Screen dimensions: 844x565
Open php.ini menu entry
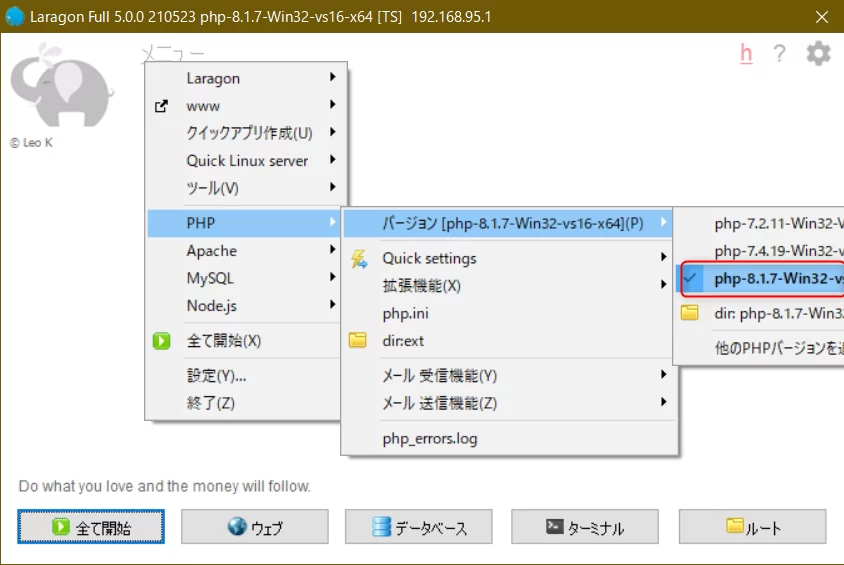coord(508,313)
